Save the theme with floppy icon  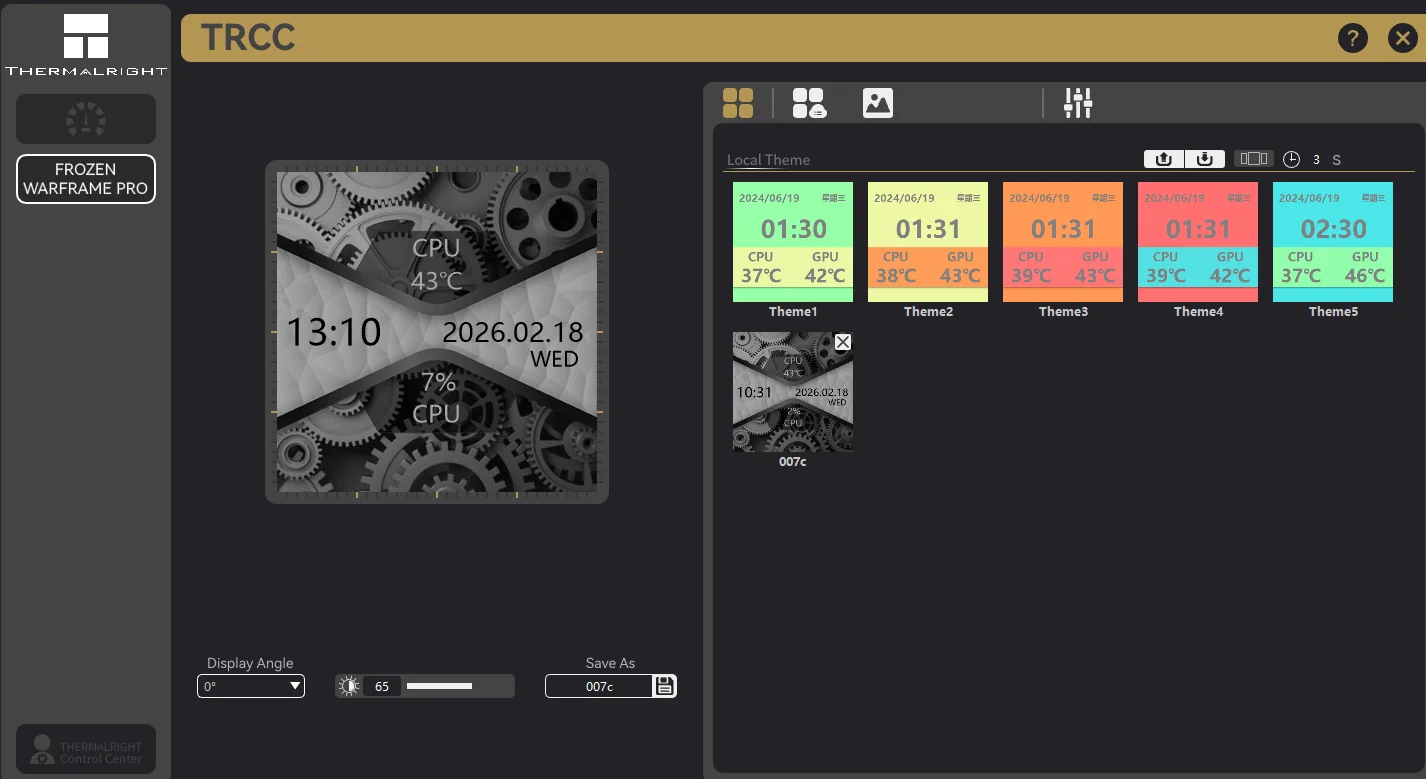(664, 686)
